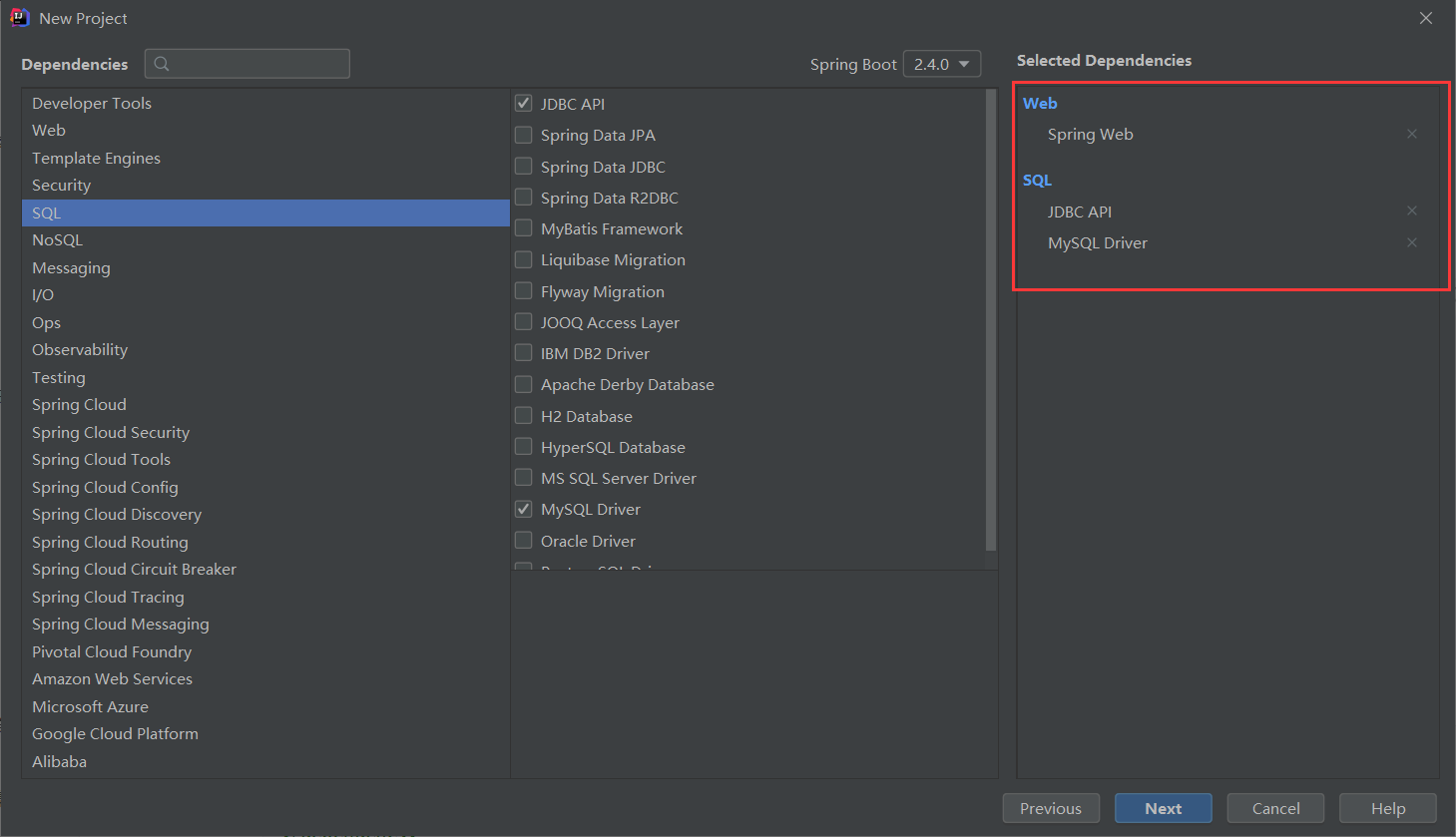This screenshot has height=837, width=1456.
Task: Choose Spring Cloud Messaging category
Action: point(265,625)
